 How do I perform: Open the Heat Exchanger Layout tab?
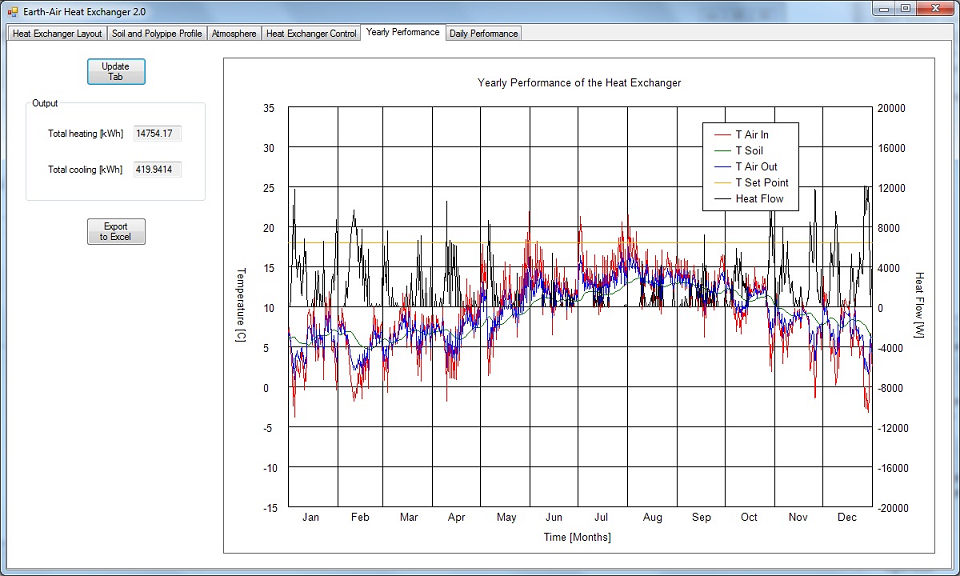(x=57, y=34)
